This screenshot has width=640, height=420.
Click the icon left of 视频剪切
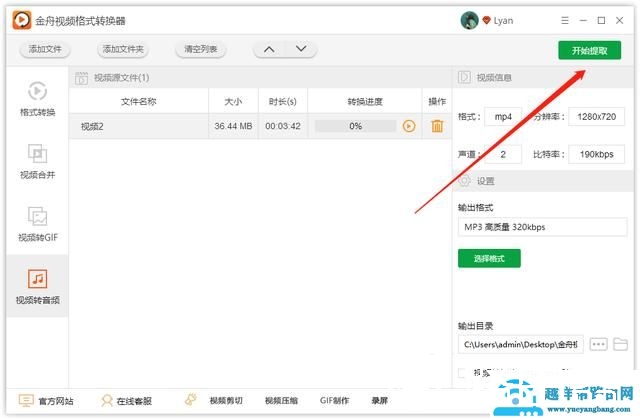pyautogui.click(x=191, y=400)
